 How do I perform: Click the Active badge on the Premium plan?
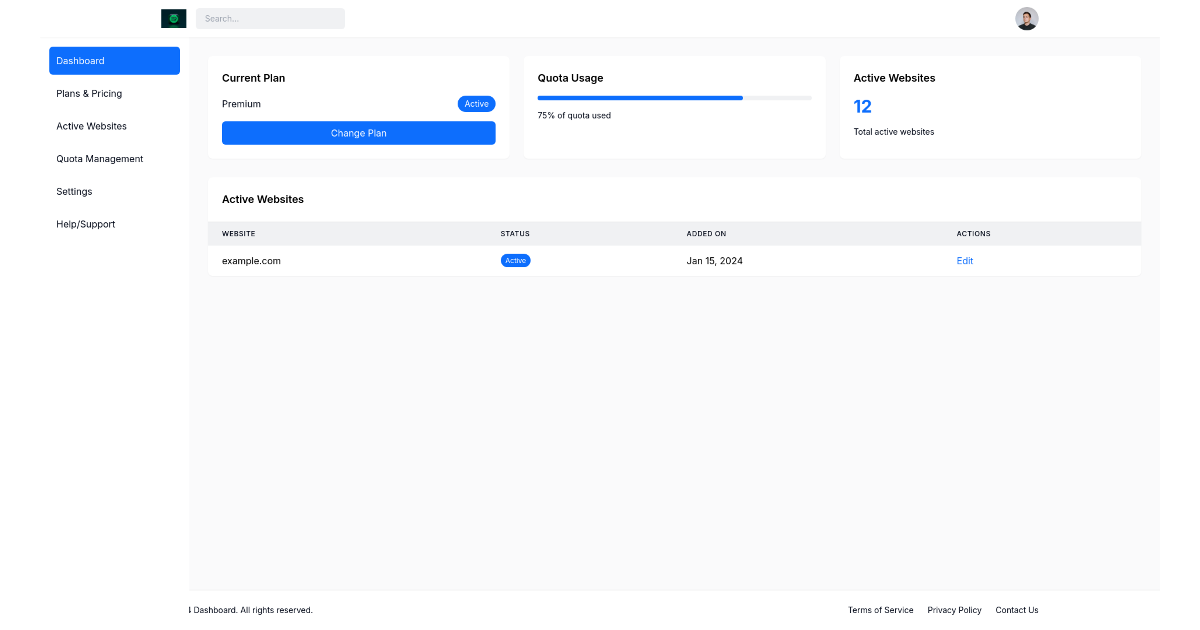[476, 103]
